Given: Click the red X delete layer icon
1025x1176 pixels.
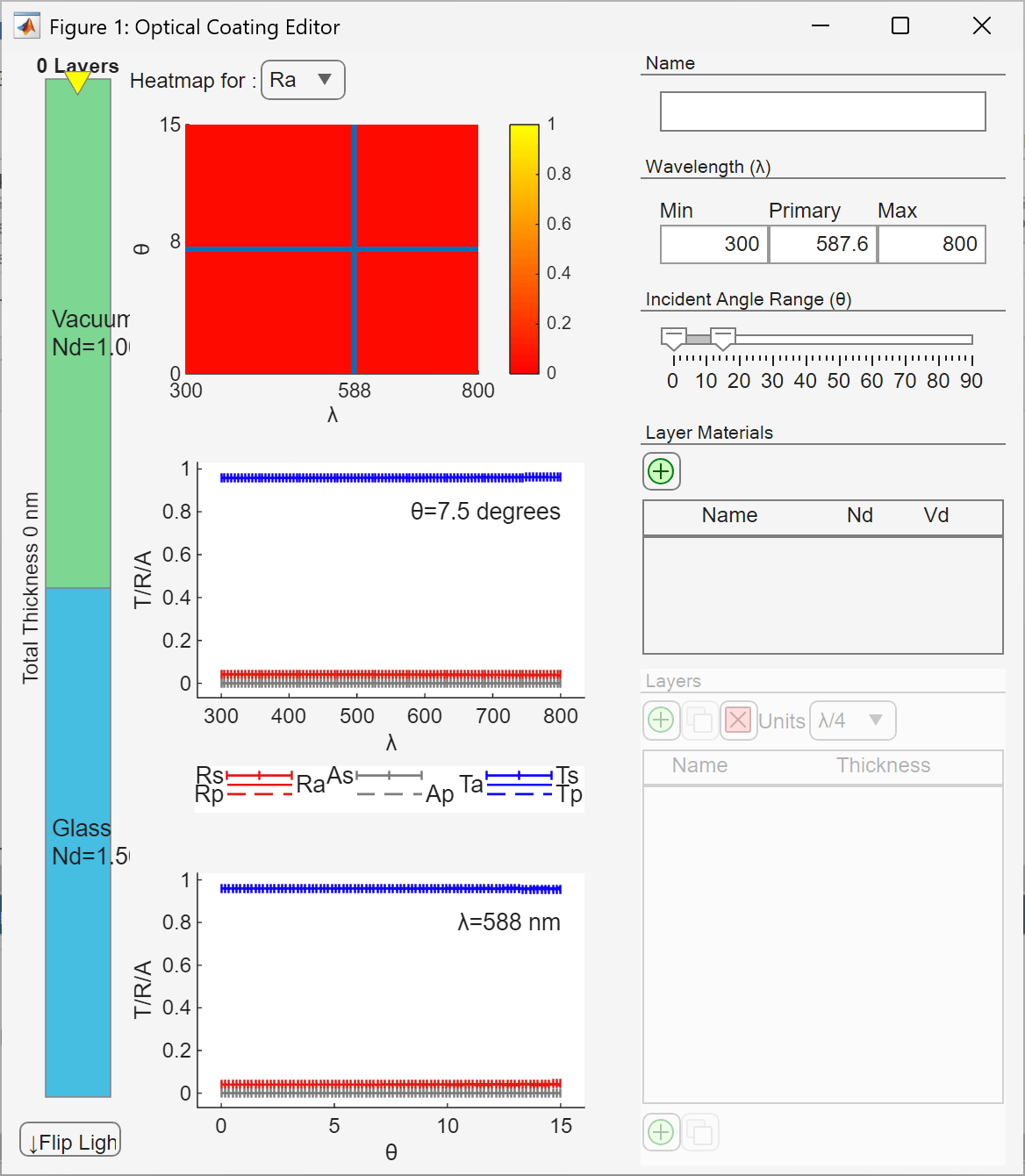Looking at the screenshot, I should [x=738, y=721].
